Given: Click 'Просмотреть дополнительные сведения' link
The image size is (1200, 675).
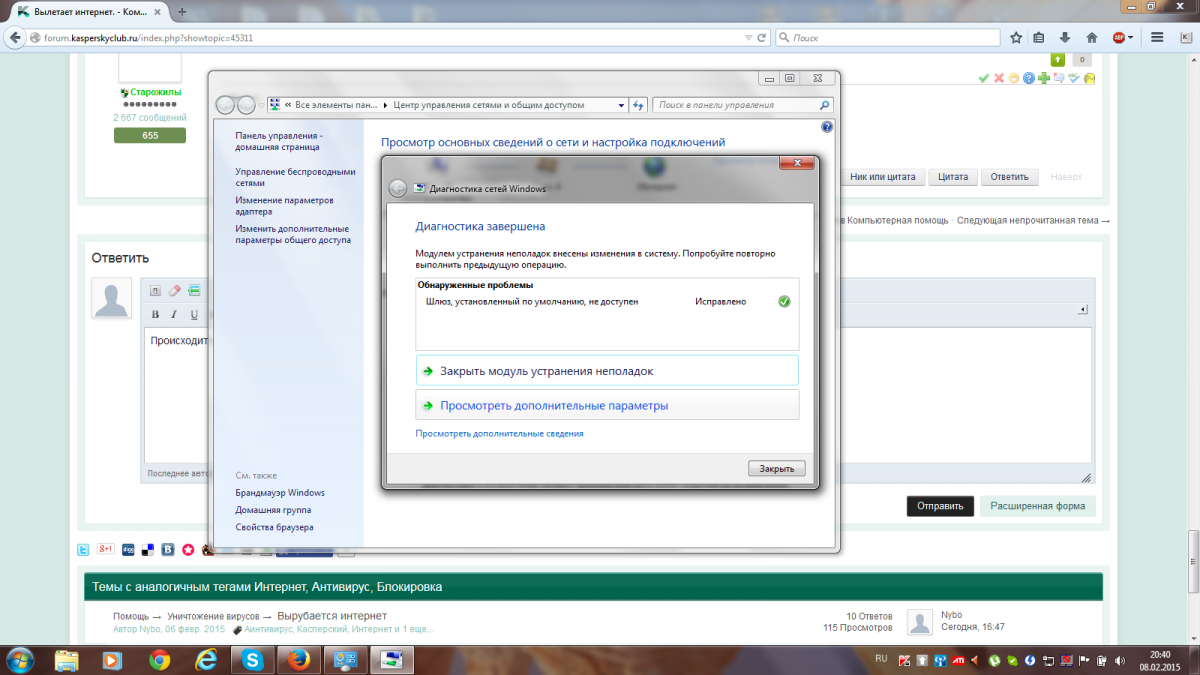Looking at the screenshot, I should (x=499, y=434).
